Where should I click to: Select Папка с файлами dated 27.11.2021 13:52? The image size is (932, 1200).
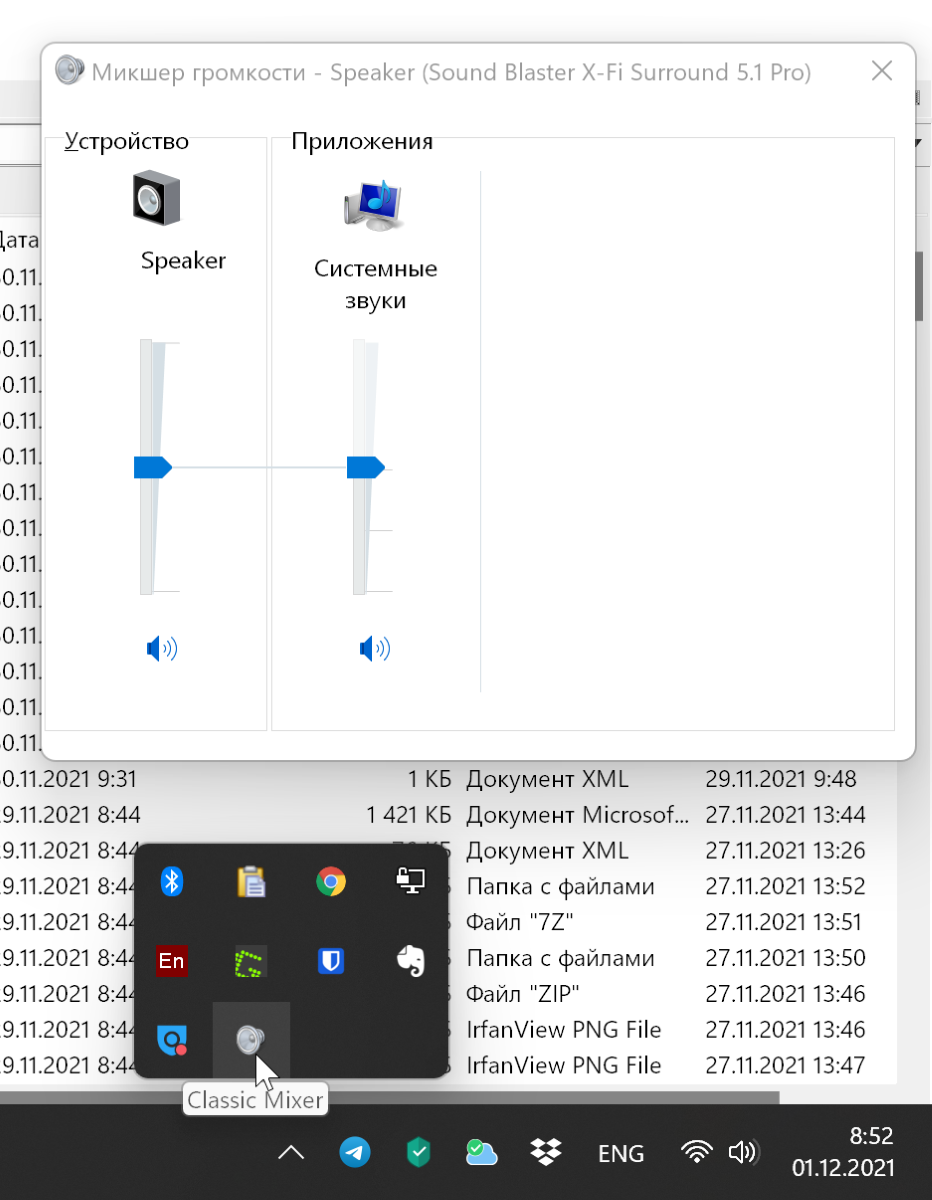[x=560, y=886]
